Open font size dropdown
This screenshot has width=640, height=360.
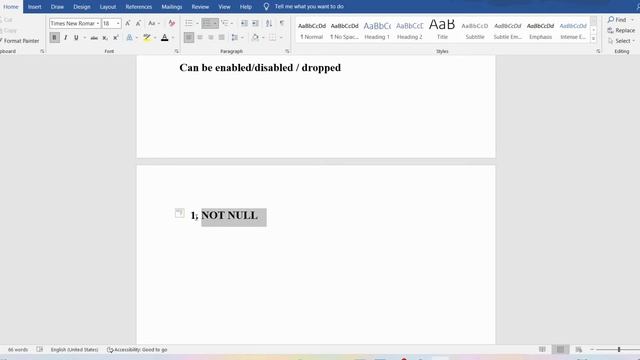pos(118,23)
